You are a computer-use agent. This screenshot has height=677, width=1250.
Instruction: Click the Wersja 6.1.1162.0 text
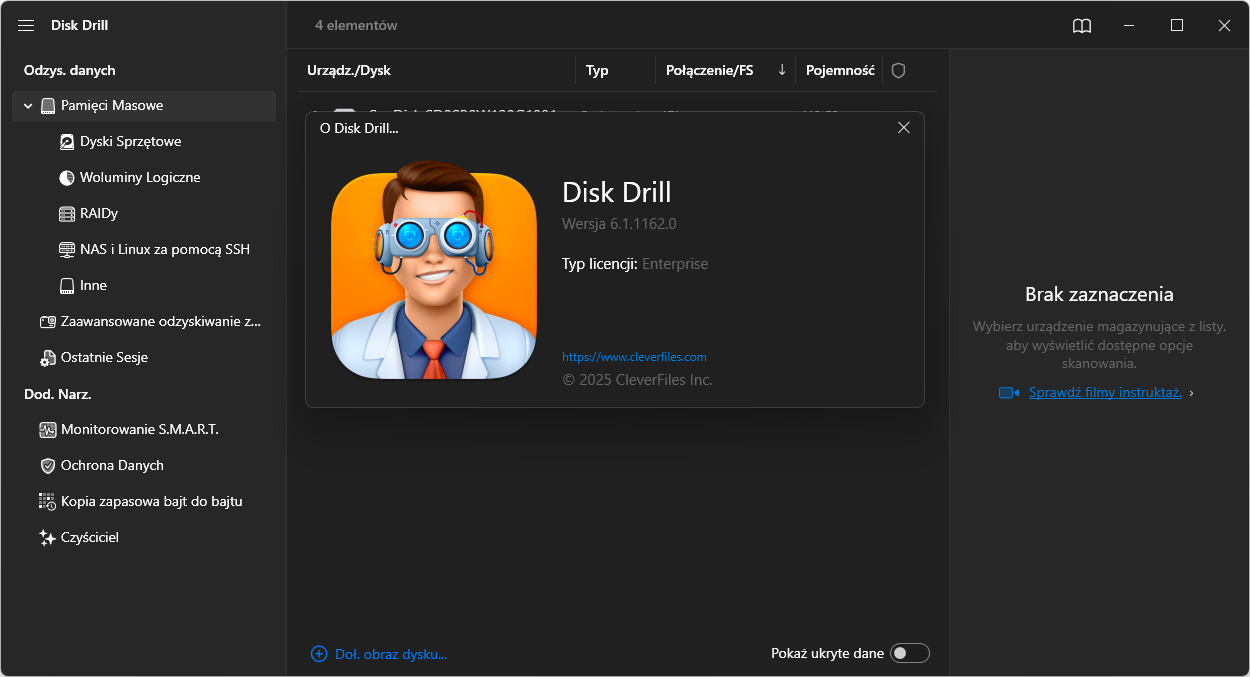tap(619, 224)
